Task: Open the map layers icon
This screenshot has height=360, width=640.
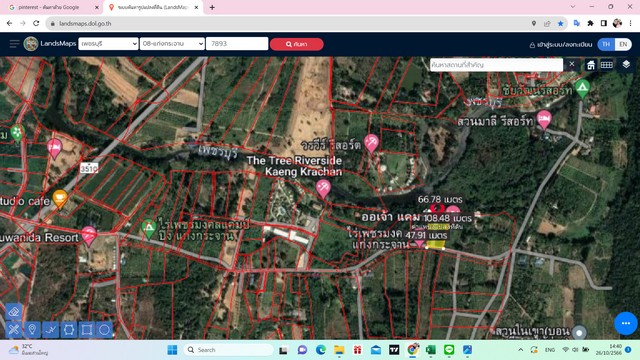Action: pyautogui.click(x=626, y=64)
